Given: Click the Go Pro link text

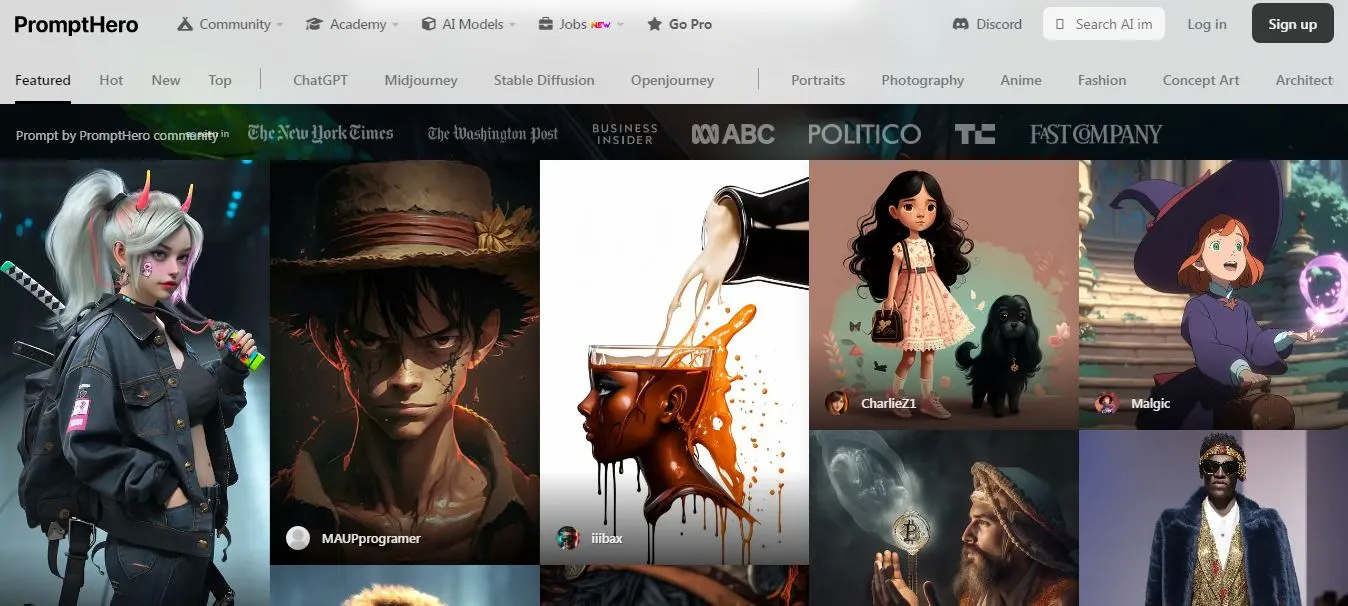Looking at the screenshot, I should tap(690, 24).
